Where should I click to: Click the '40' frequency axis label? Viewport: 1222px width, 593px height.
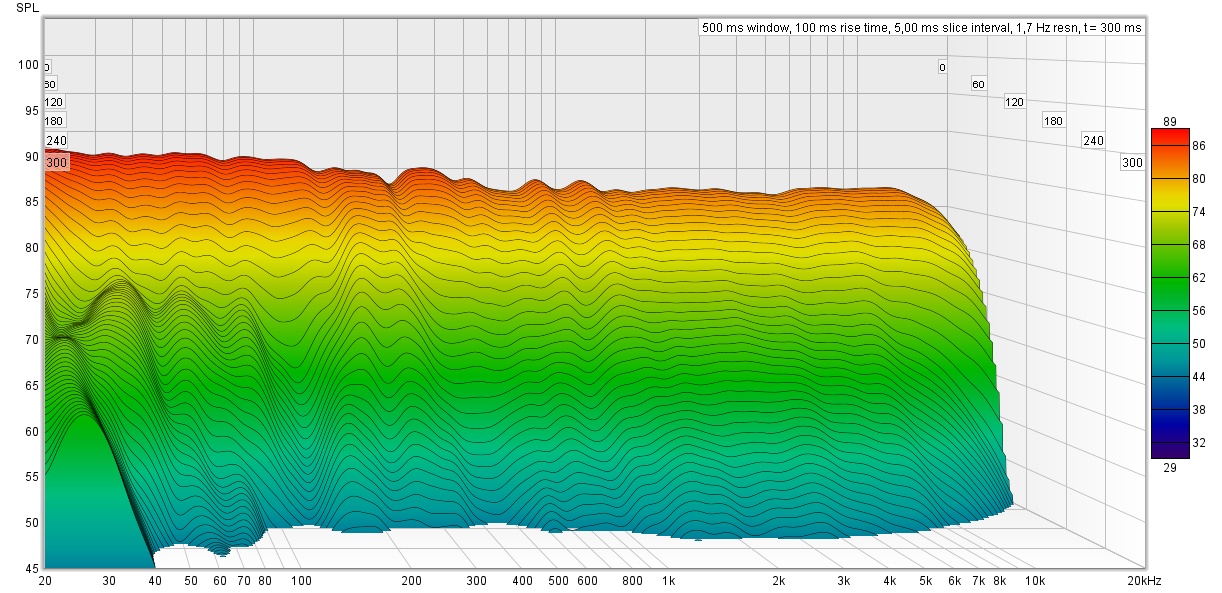point(154,580)
